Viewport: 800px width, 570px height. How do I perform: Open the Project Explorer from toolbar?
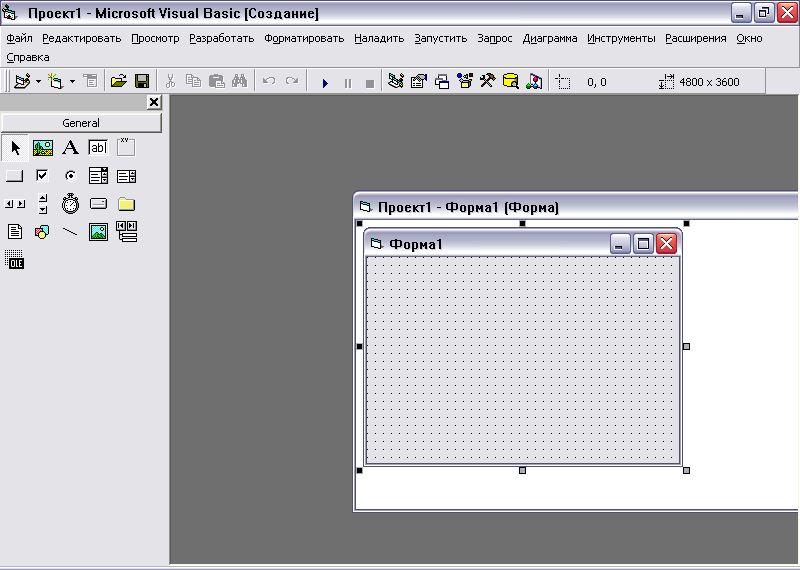click(395, 81)
